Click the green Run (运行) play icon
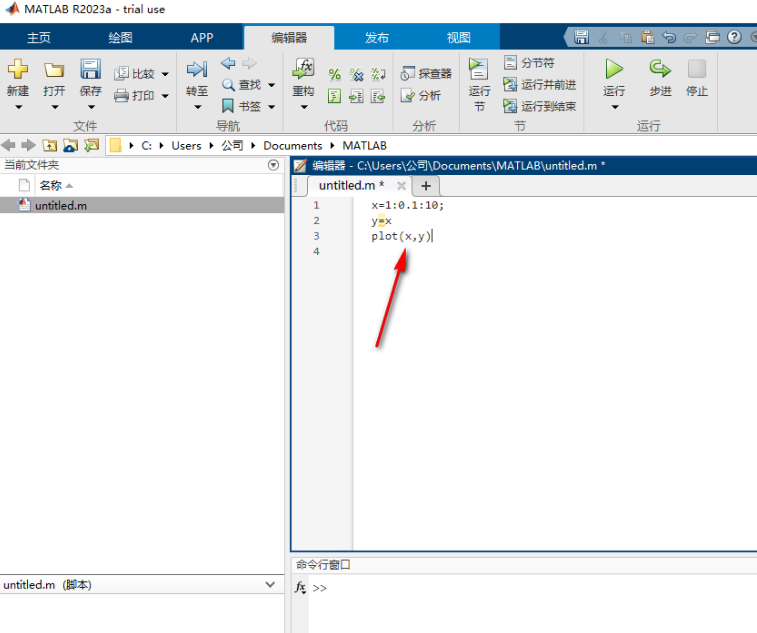 click(614, 69)
